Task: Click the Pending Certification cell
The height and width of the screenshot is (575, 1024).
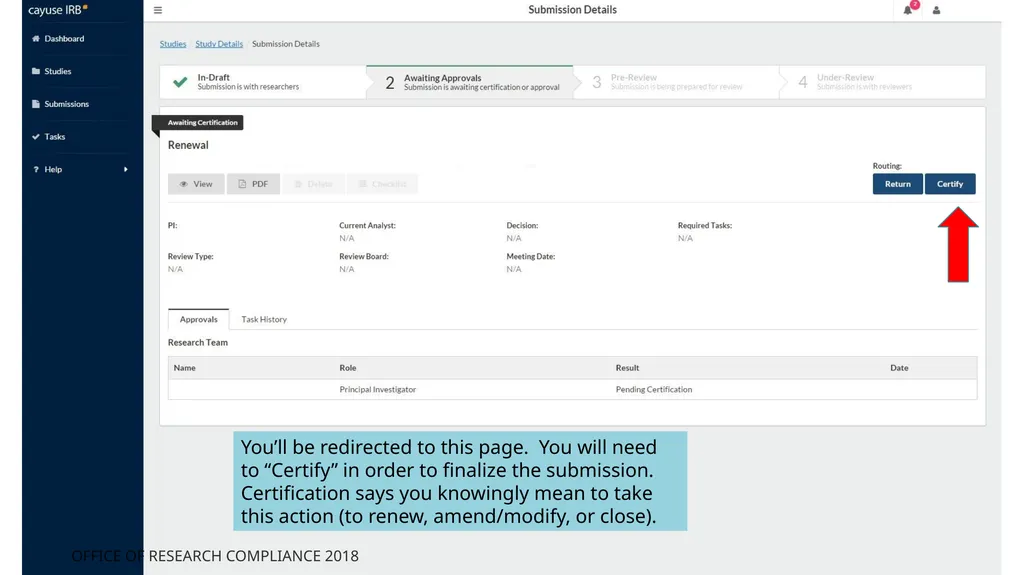Action: [x=654, y=389]
